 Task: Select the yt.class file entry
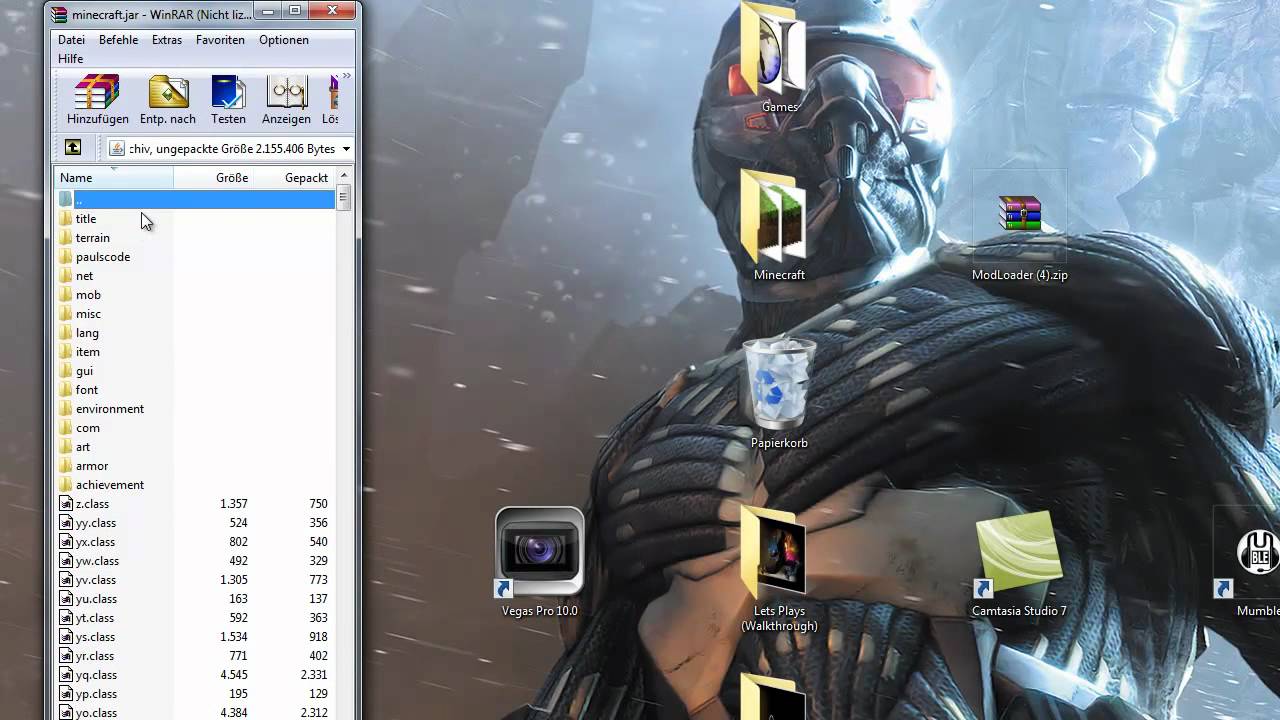pos(86,618)
